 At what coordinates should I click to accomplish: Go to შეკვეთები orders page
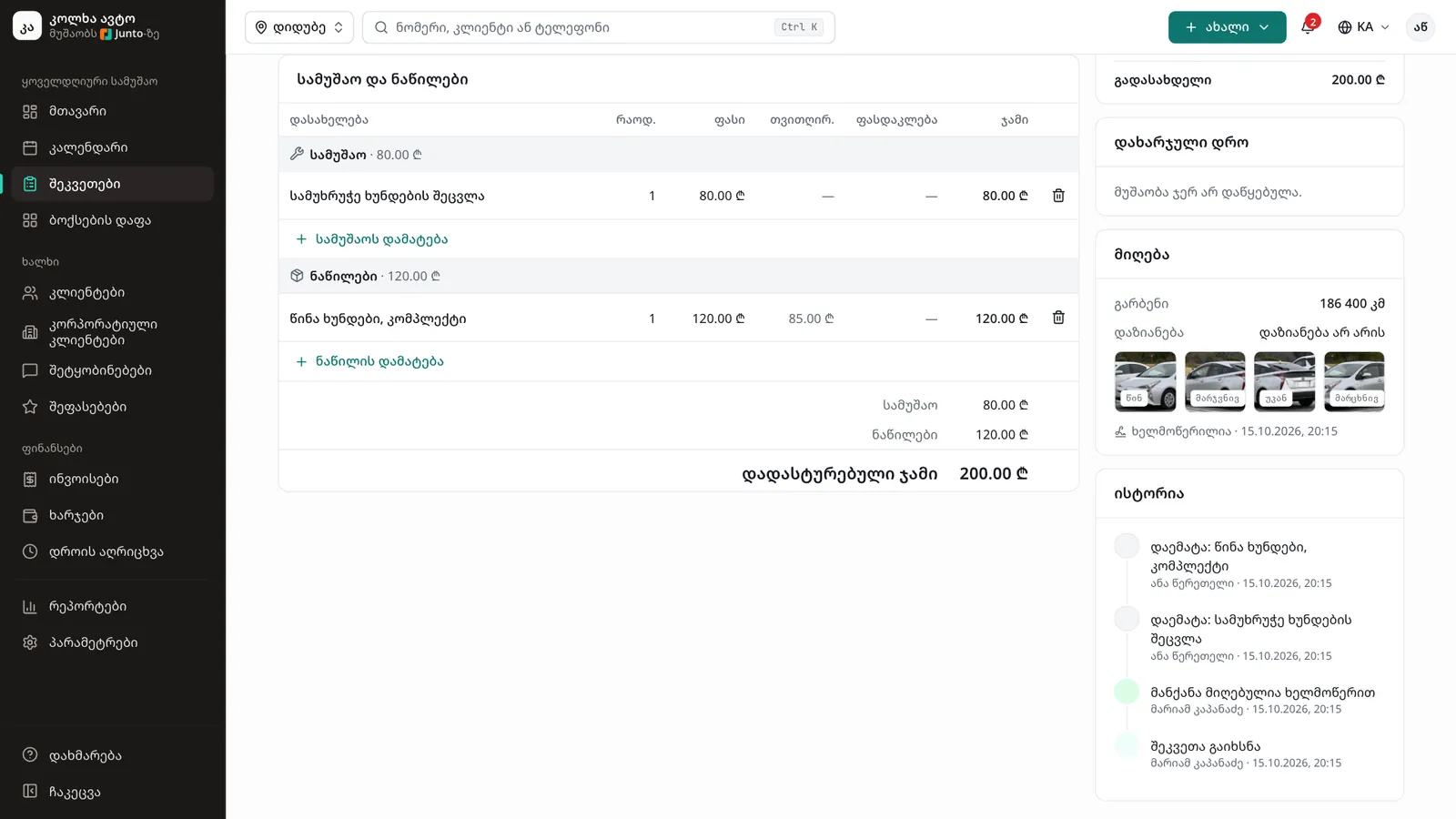(x=113, y=184)
